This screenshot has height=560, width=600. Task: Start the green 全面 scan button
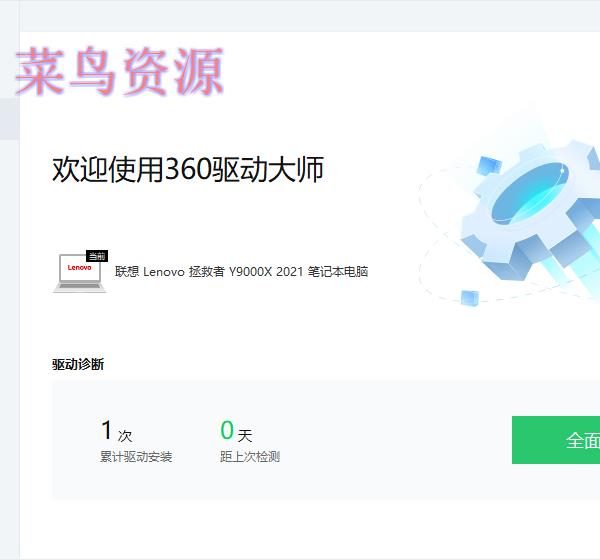click(x=556, y=440)
